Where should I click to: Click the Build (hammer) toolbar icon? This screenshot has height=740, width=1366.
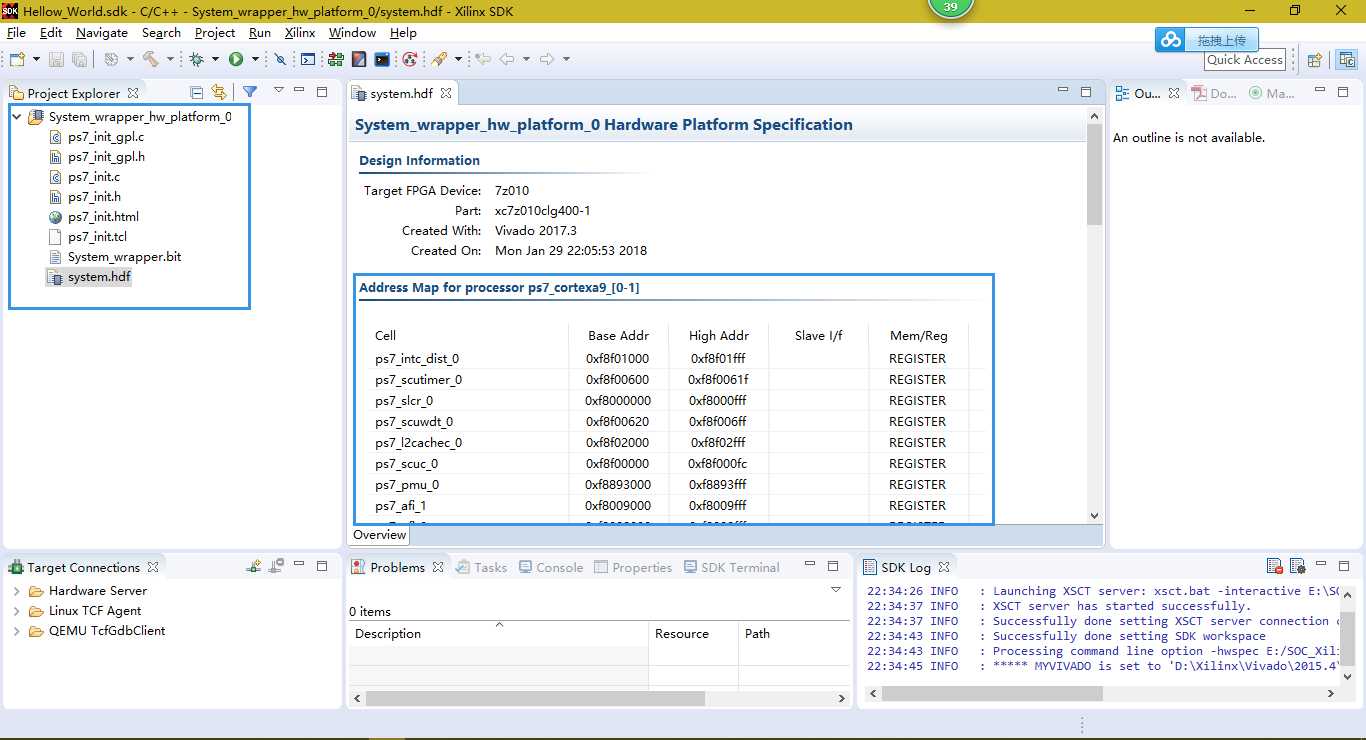pyautogui.click(x=150, y=59)
